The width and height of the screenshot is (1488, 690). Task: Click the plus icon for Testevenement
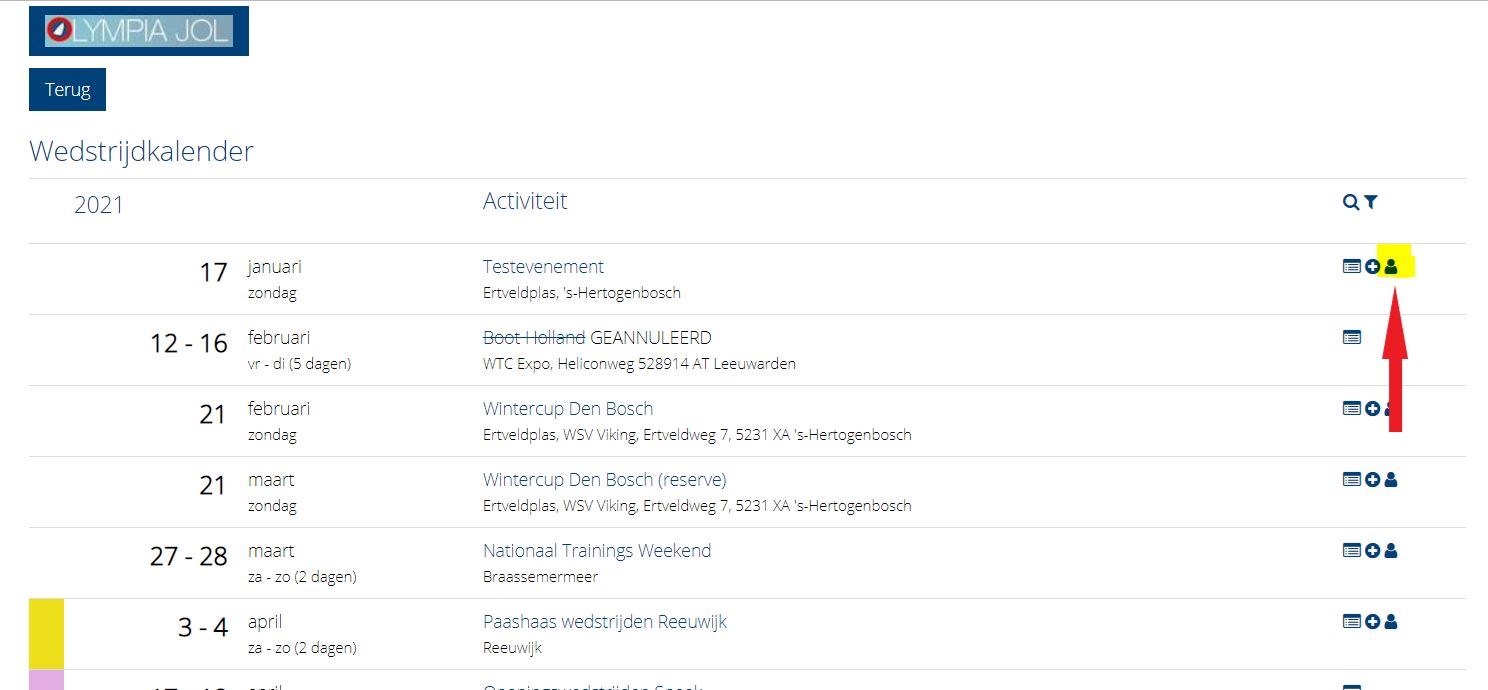pyautogui.click(x=1372, y=267)
